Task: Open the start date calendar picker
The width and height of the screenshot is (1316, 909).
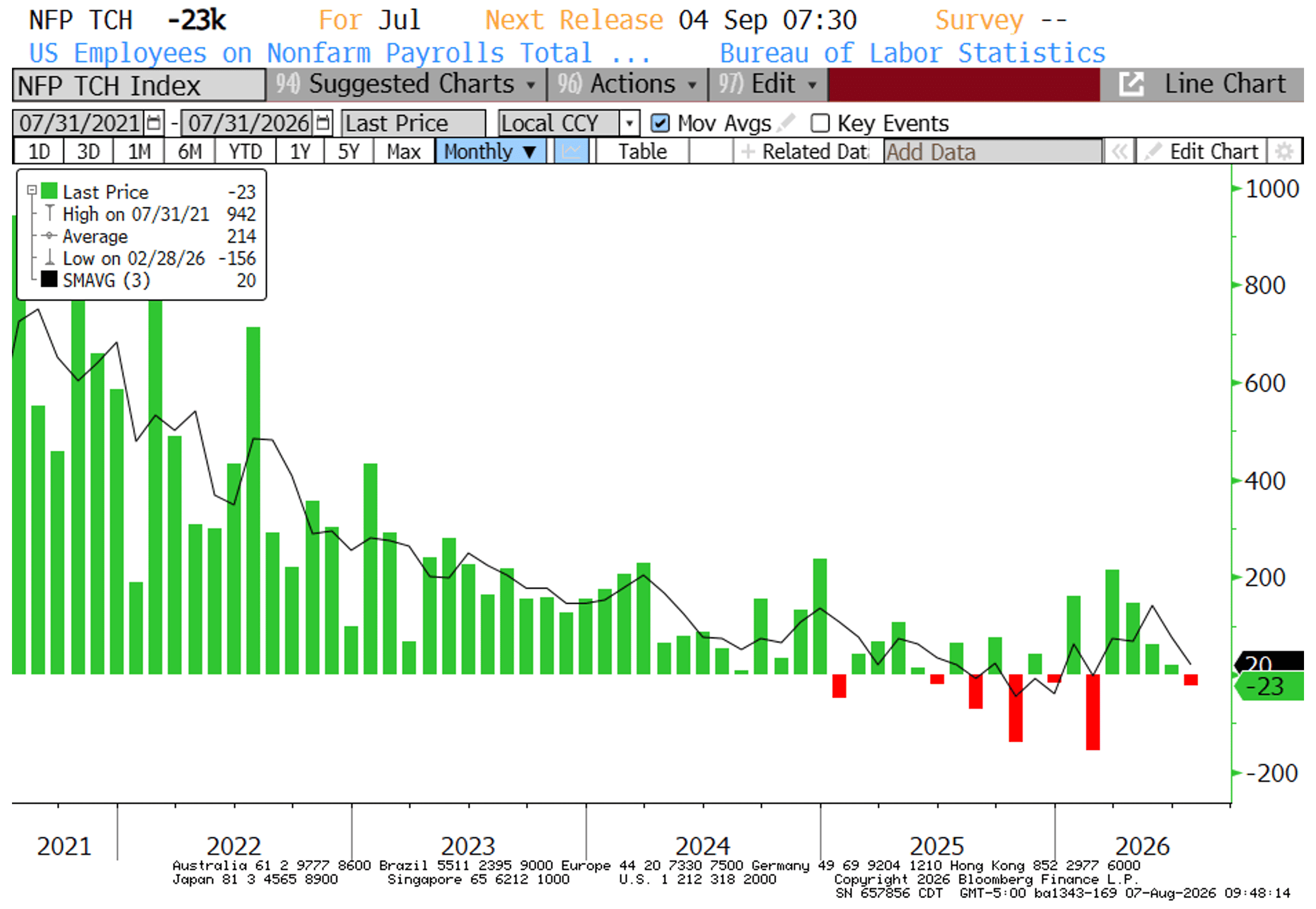Action: (153, 123)
